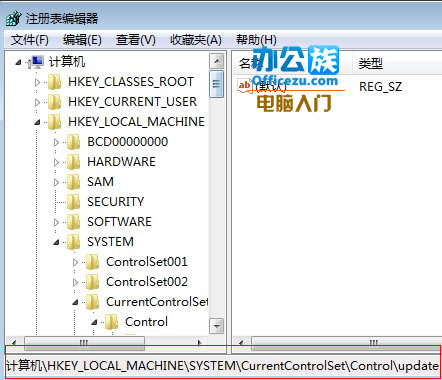
Task: Click BCD00000000 folder icon
Action: (73, 142)
